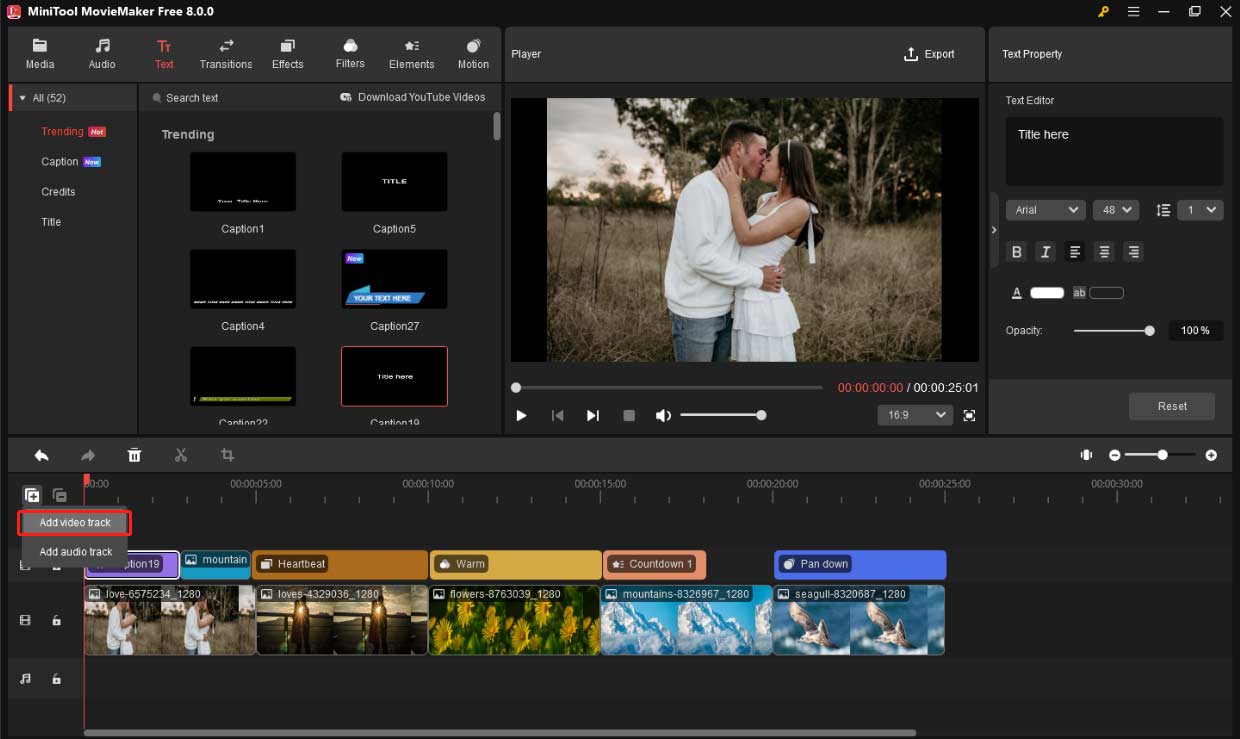The image size is (1240, 739).
Task: Click the Reset button
Action: tap(1172, 406)
